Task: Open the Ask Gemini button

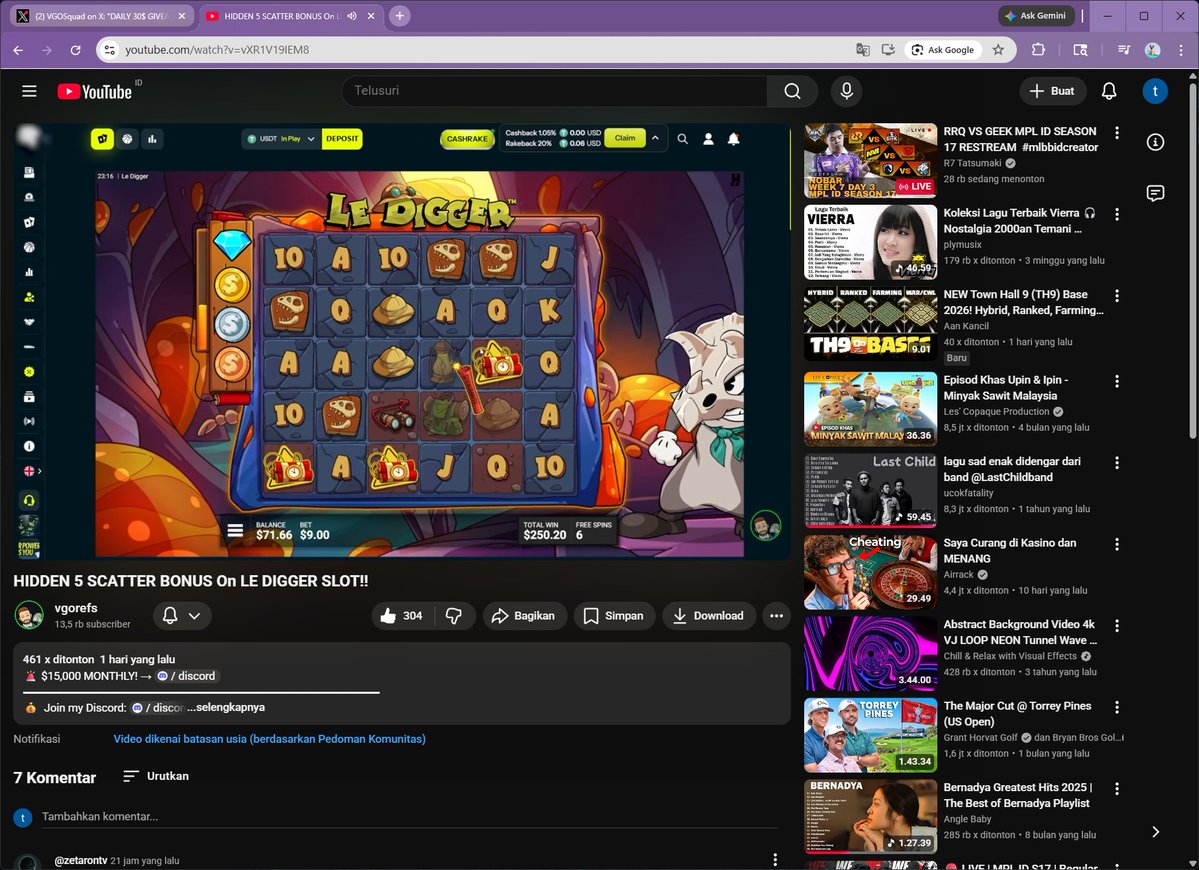Action: click(x=1036, y=15)
